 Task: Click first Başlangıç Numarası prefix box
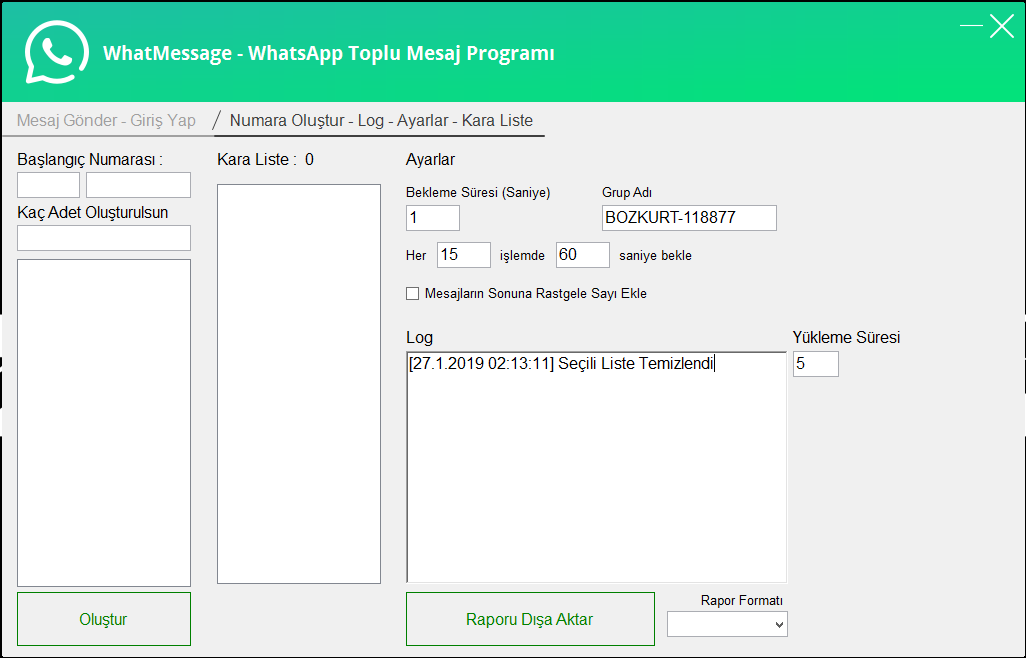pyautogui.click(x=48, y=185)
